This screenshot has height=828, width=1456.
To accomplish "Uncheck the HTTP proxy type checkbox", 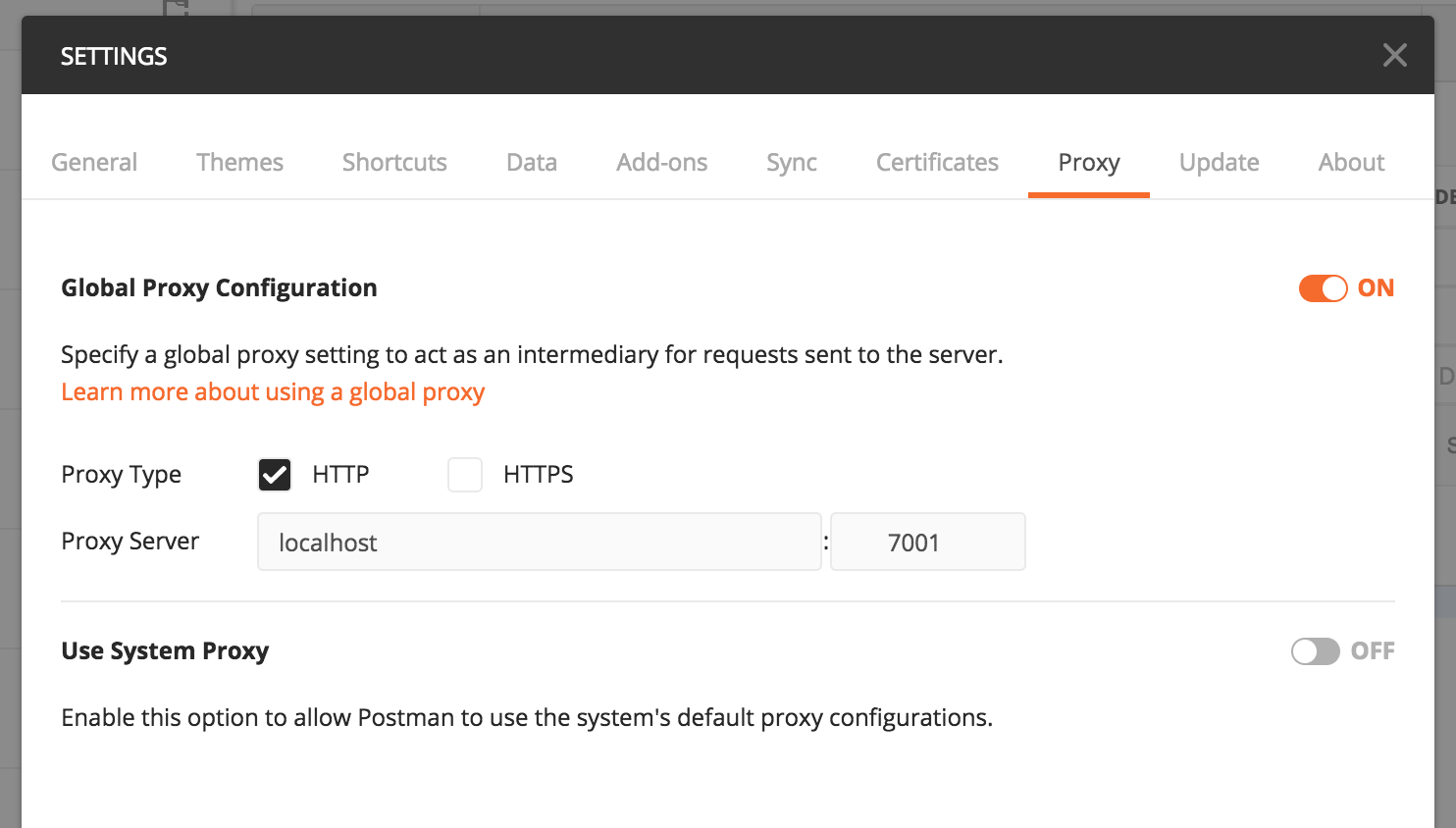I will pyautogui.click(x=275, y=475).
